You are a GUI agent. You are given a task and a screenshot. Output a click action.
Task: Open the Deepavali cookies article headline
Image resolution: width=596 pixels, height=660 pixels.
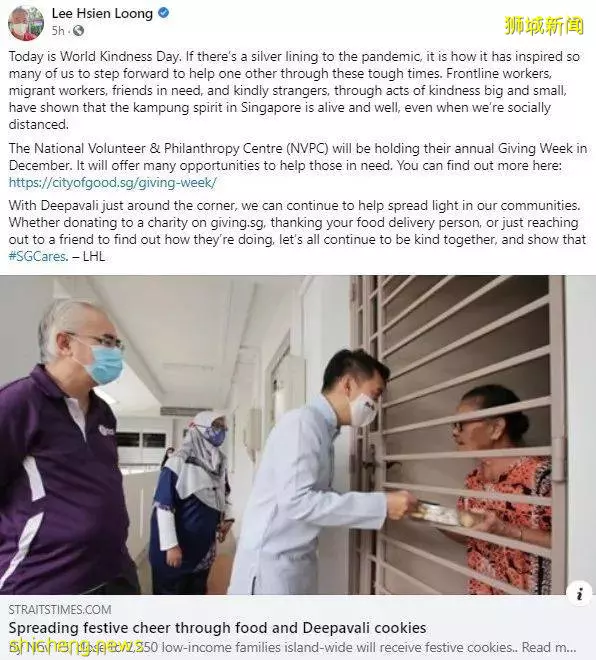(217, 628)
